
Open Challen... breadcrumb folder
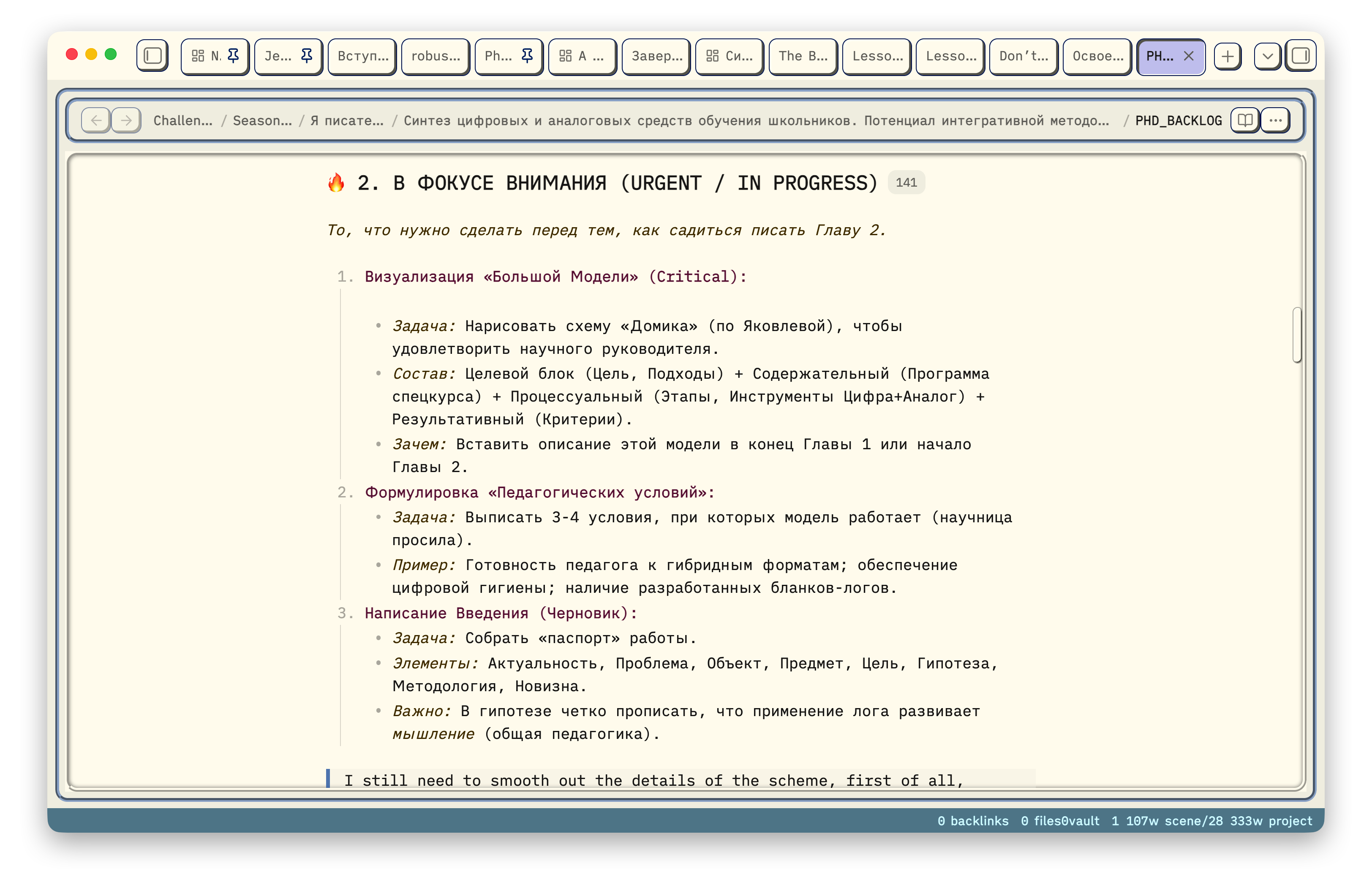click(183, 120)
